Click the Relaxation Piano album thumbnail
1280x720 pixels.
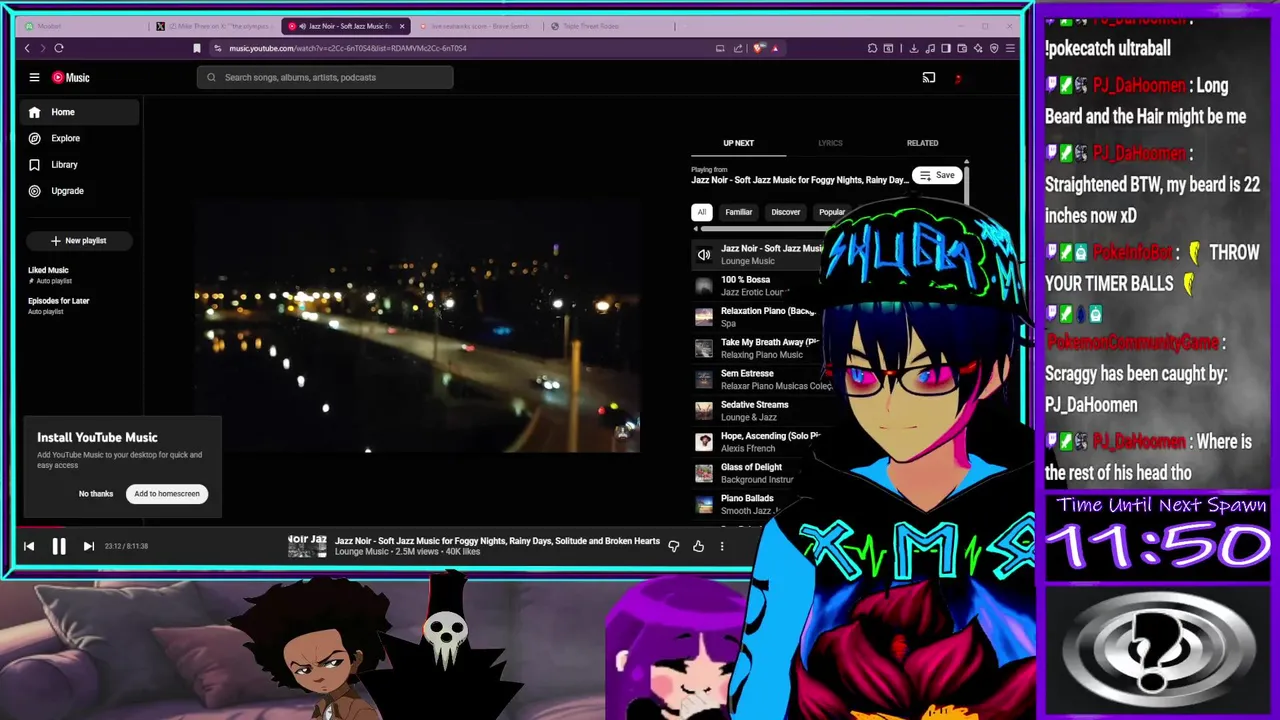click(704, 317)
